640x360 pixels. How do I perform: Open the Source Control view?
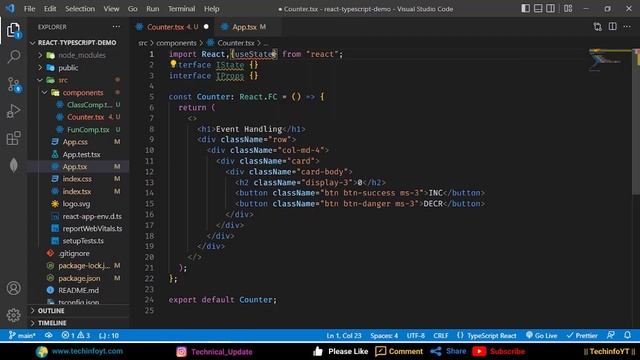point(13,84)
